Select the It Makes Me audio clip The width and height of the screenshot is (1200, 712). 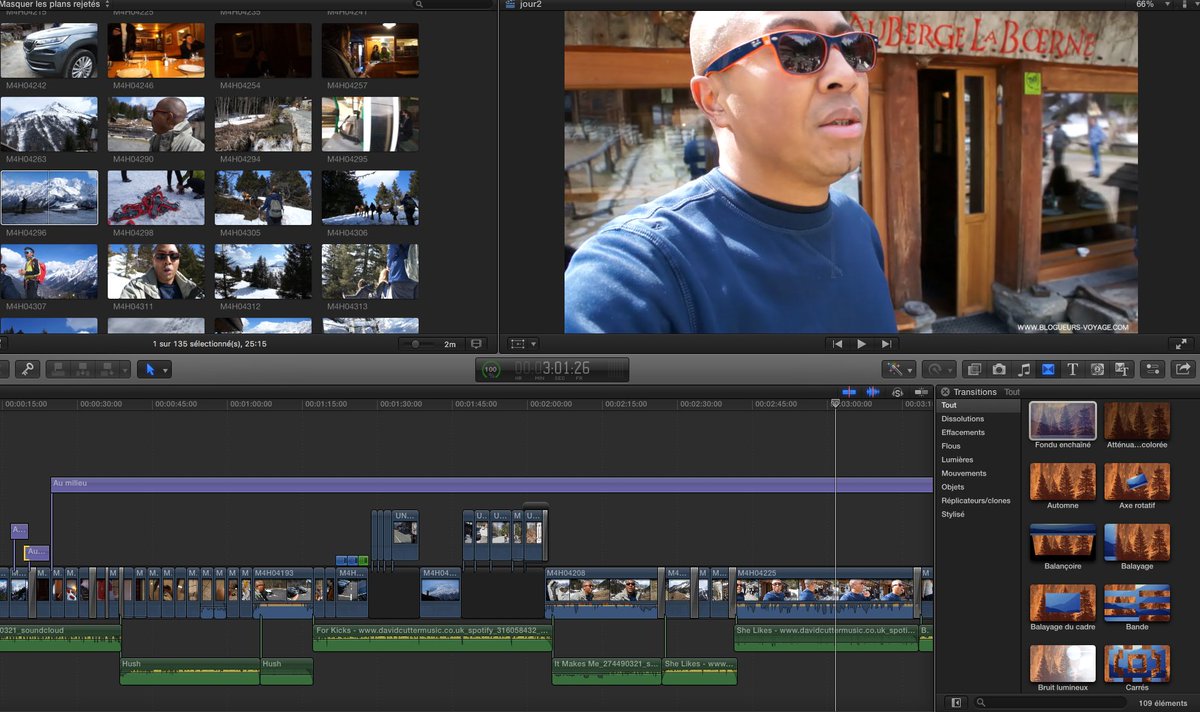pos(606,670)
